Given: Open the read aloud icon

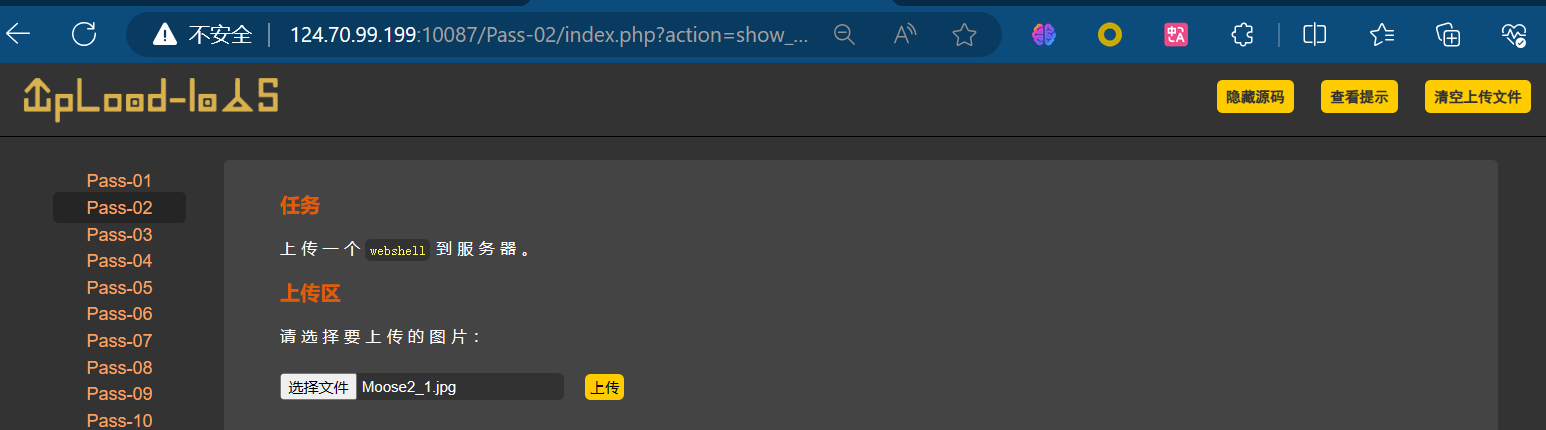Looking at the screenshot, I should coord(904,35).
